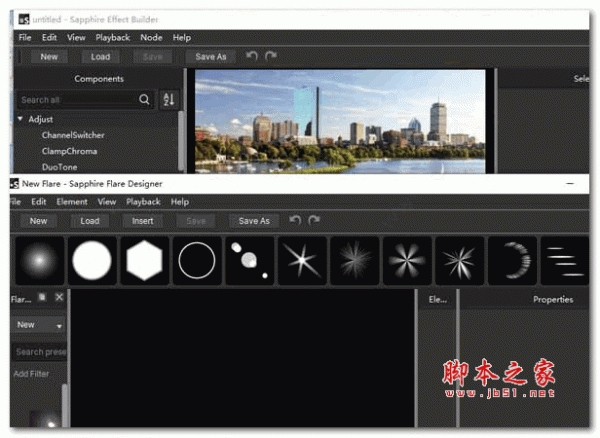The height and width of the screenshot is (438, 600).
Task: Open Playback menu in Effect Builder
Action: [x=113, y=37]
